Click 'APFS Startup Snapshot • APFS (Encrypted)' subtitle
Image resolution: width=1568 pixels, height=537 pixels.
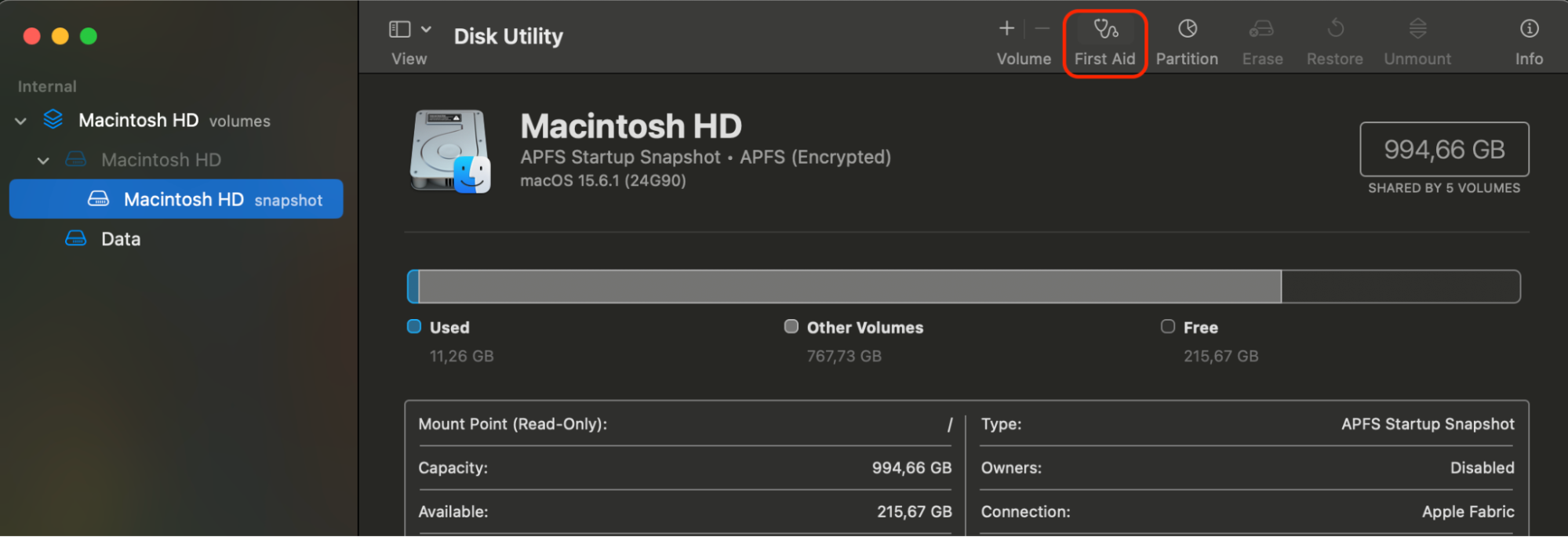click(x=706, y=157)
